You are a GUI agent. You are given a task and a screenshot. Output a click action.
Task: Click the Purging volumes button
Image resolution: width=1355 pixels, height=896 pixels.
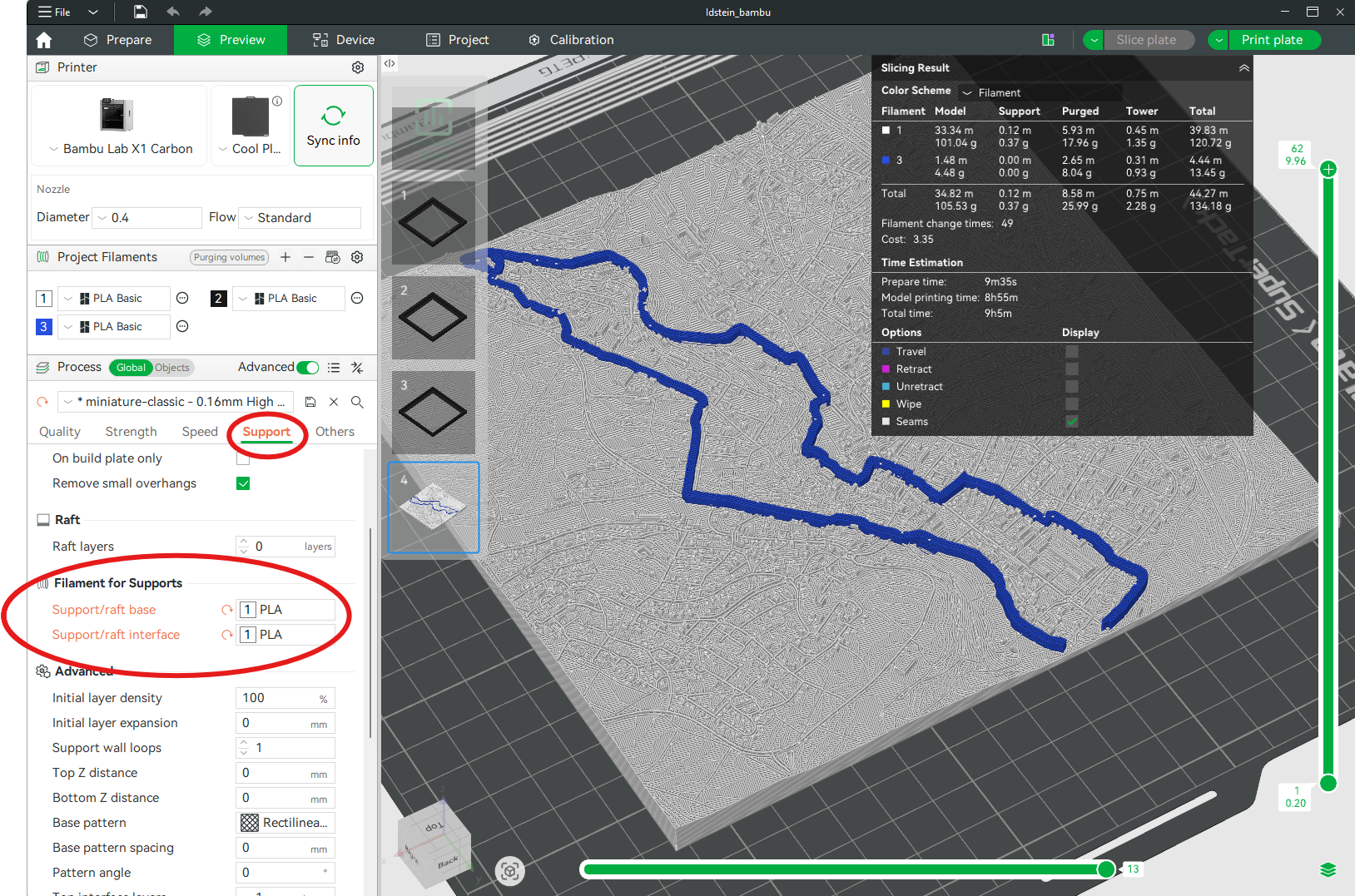(229, 257)
